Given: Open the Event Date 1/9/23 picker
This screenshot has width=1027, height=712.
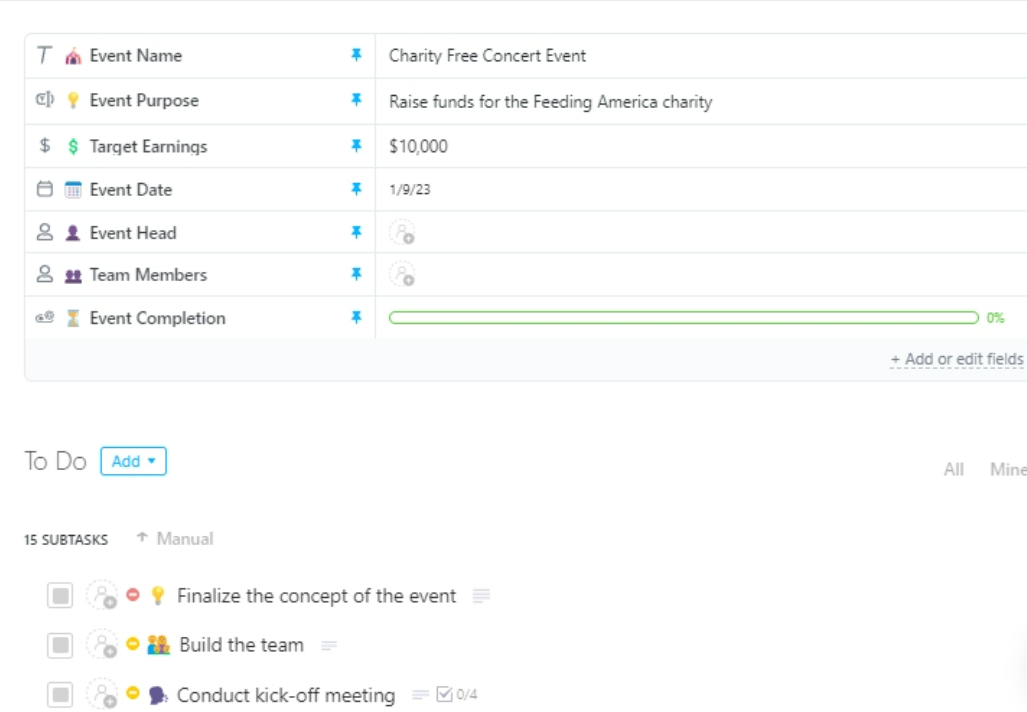Looking at the screenshot, I should pyautogui.click(x=410, y=189).
